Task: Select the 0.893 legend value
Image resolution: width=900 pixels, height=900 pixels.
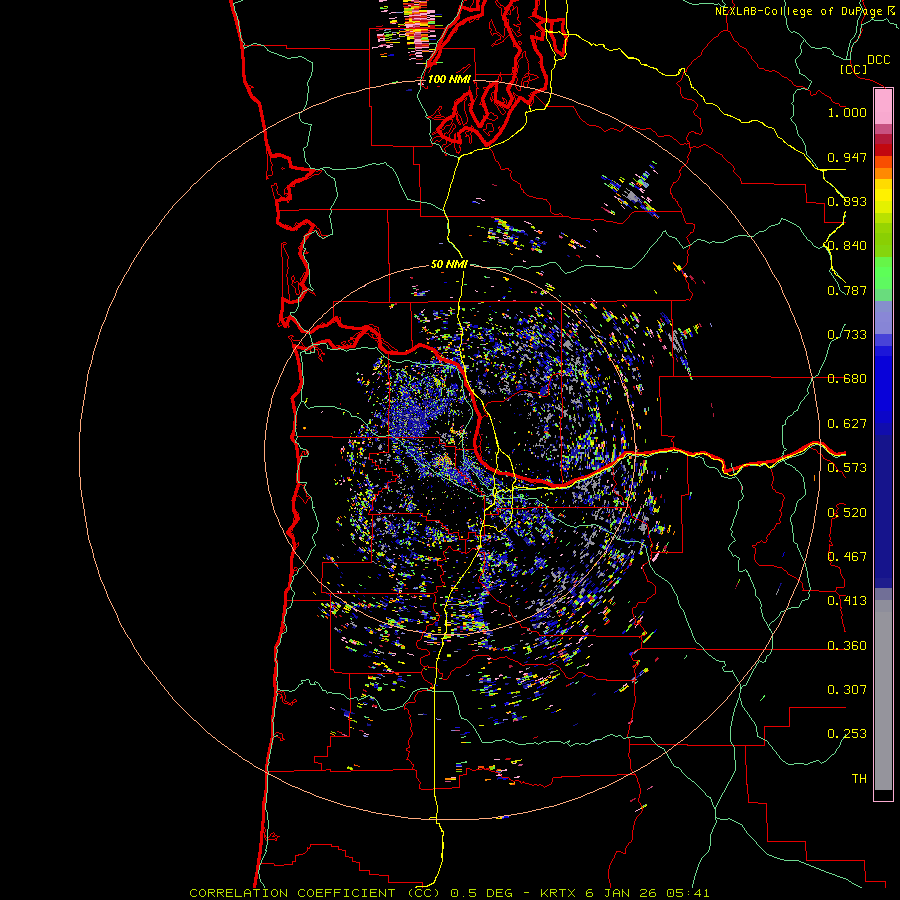Action: [847, 201]
